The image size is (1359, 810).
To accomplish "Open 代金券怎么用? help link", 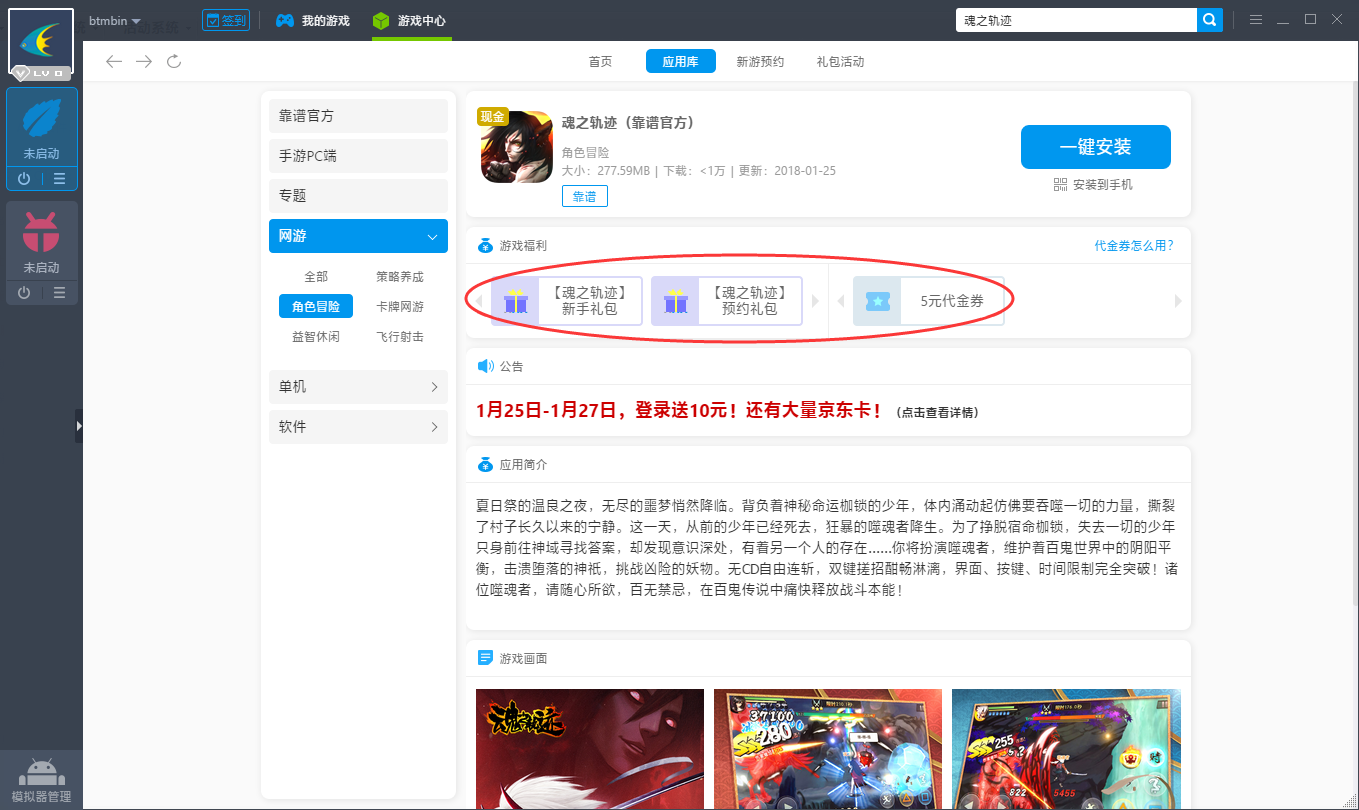I will point(1134,246).
